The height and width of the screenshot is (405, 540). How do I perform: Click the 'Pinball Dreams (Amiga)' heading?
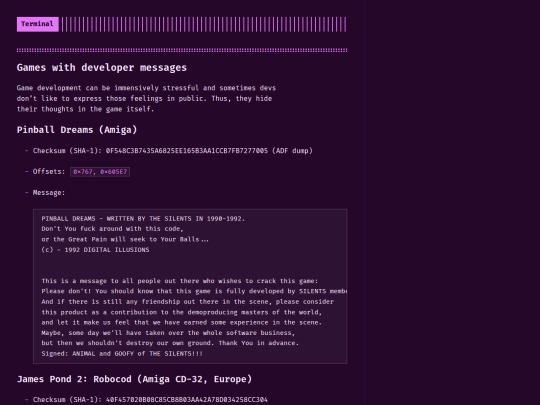pos(77,130)
